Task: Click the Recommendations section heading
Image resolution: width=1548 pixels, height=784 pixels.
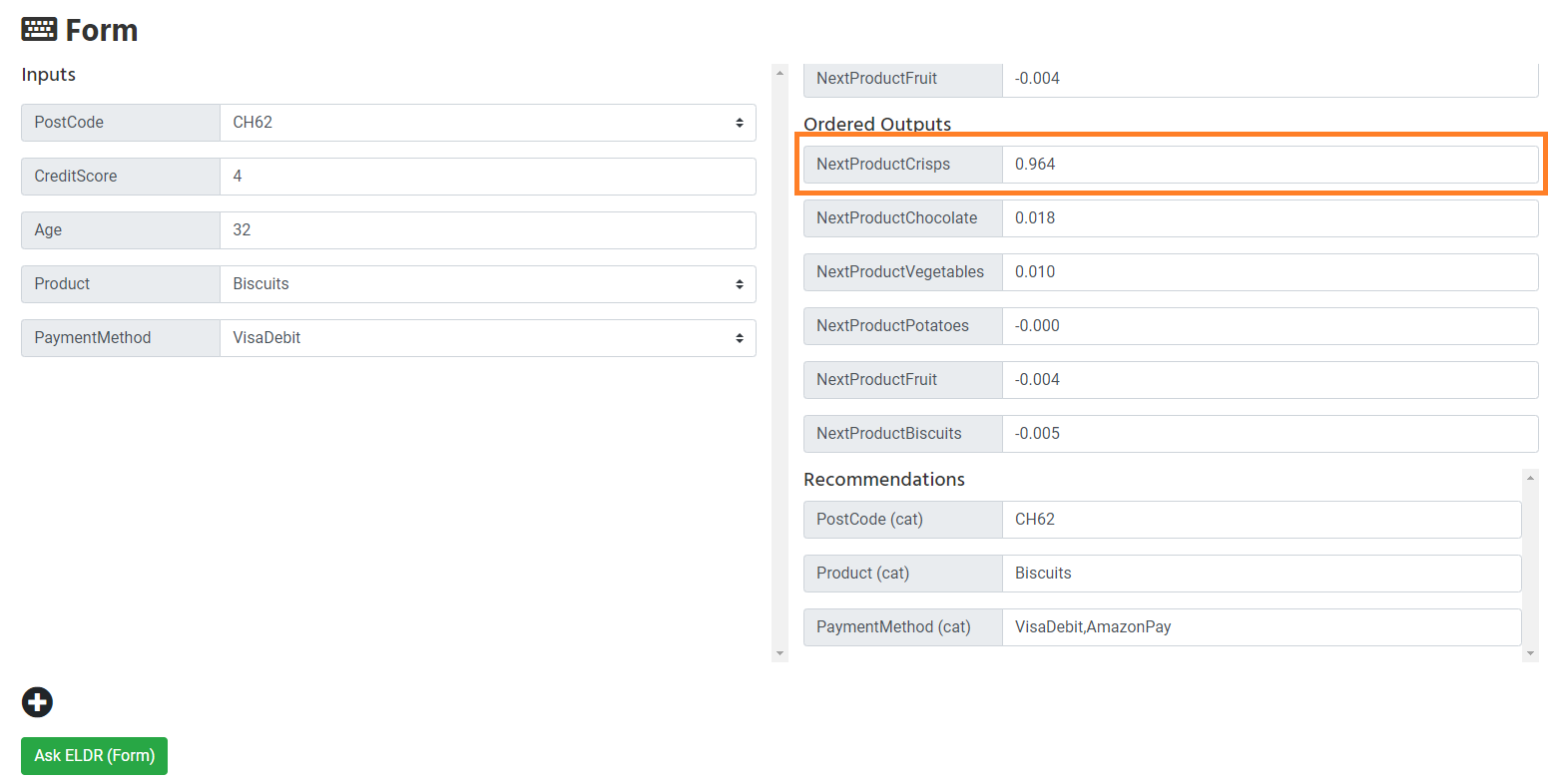Action: [884, 479]
